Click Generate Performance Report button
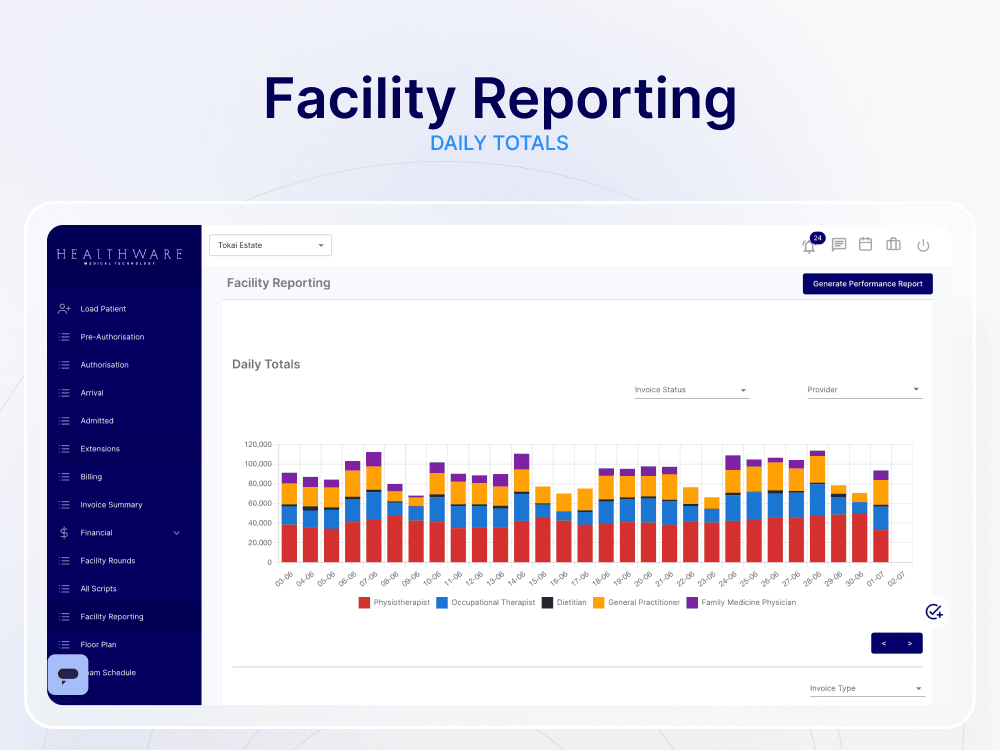Screen dimensions: 1000x750 tap(867, 284)
